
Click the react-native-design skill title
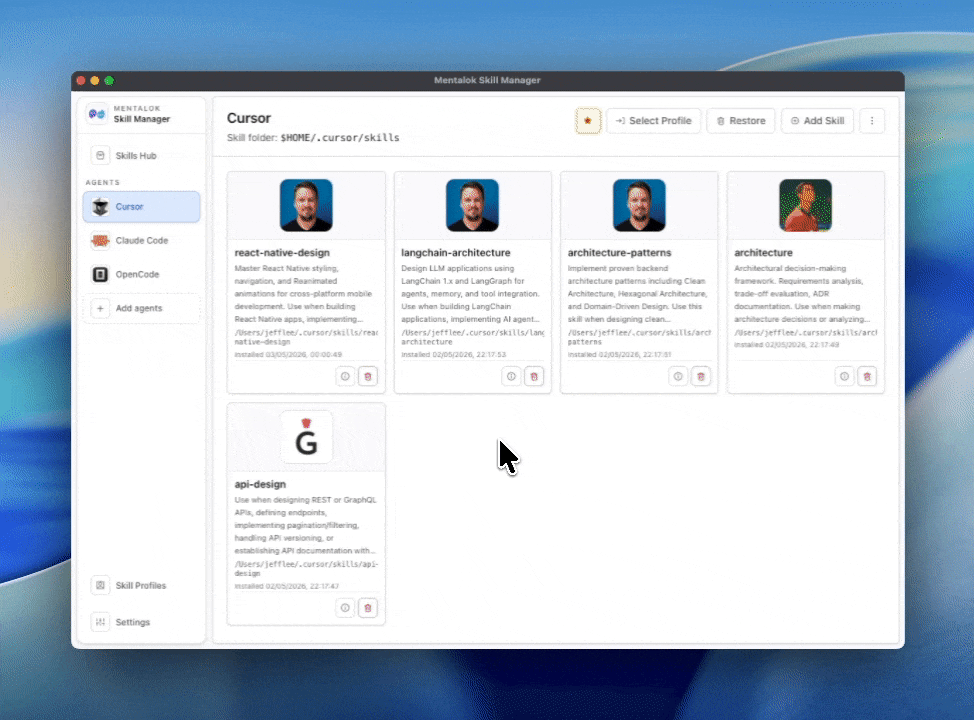coord(282,253)
